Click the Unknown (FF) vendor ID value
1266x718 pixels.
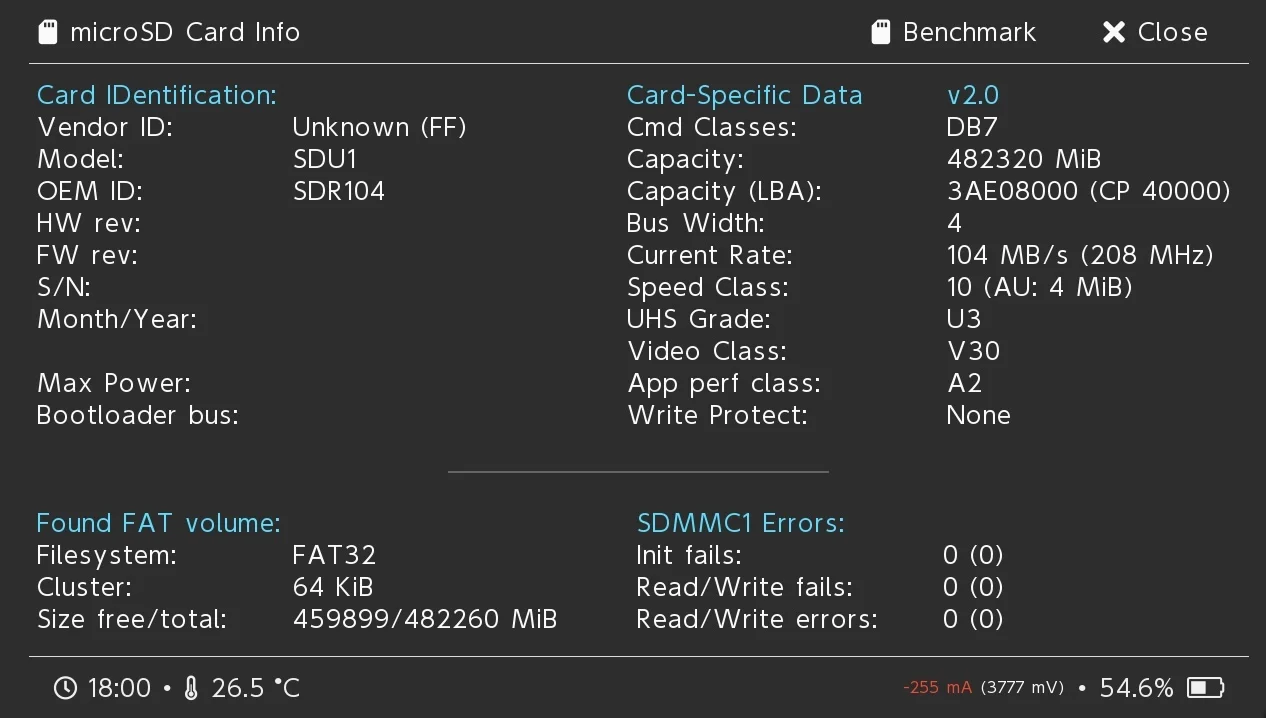click(x=380, y=127)
